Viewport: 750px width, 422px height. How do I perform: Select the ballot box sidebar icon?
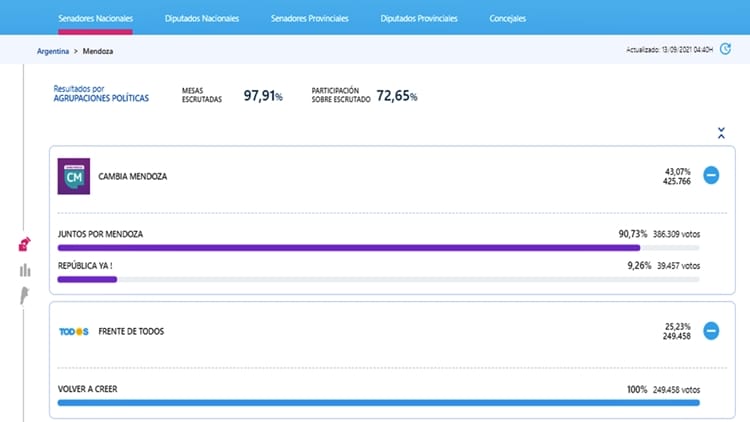24,244
